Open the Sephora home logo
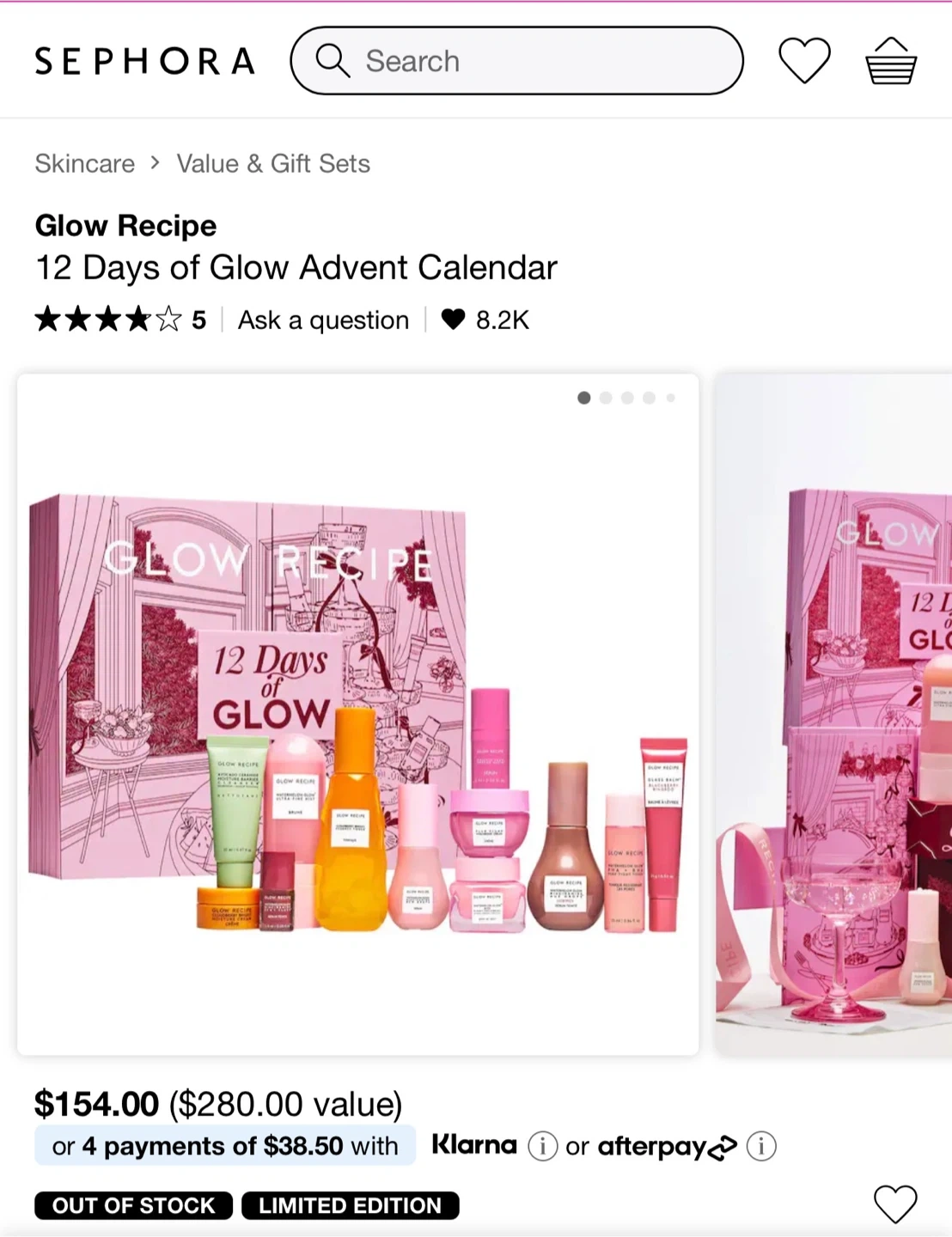This screenshot has height=1237, width=952. pyautogui.click(x=144, y=61)
